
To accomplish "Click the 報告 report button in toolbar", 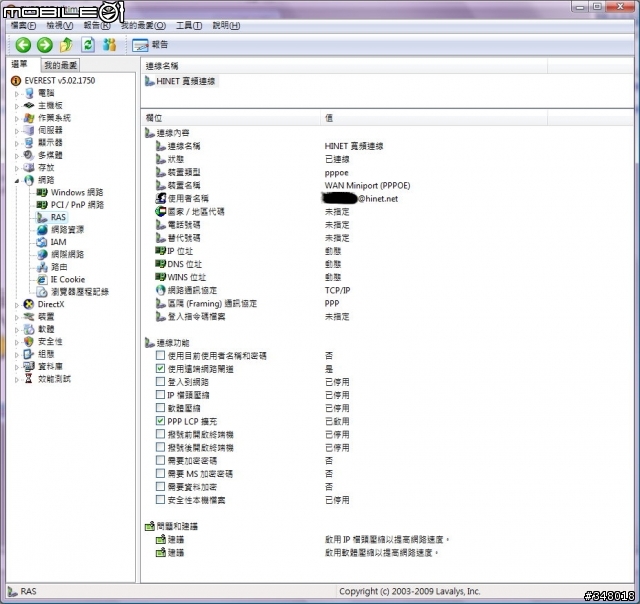I will [x=150, y=45].
